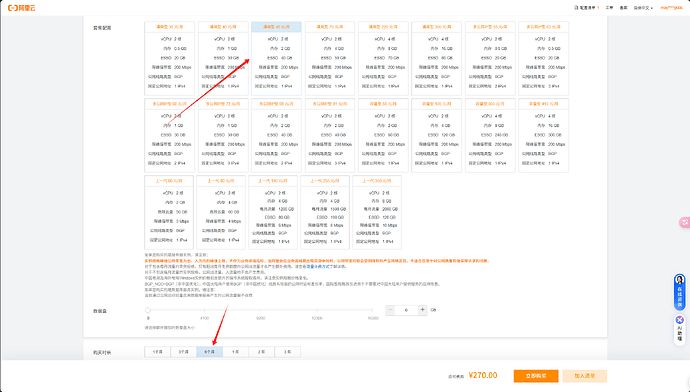Image resolution: width=690 pixels, height=392 pixels.
Task: Select the highlighted 2 GB 40 GB ESSD plan
Action: (276, 58)
